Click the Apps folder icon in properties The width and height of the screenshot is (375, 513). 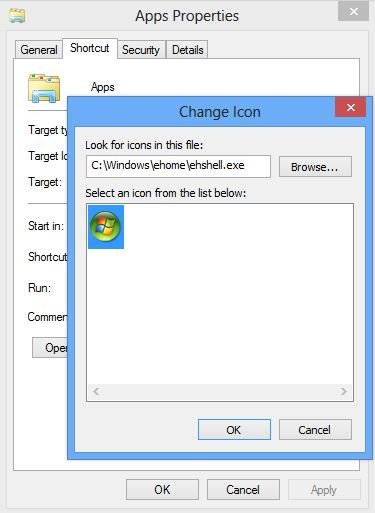pyautogui.click(x=44, y=88)
